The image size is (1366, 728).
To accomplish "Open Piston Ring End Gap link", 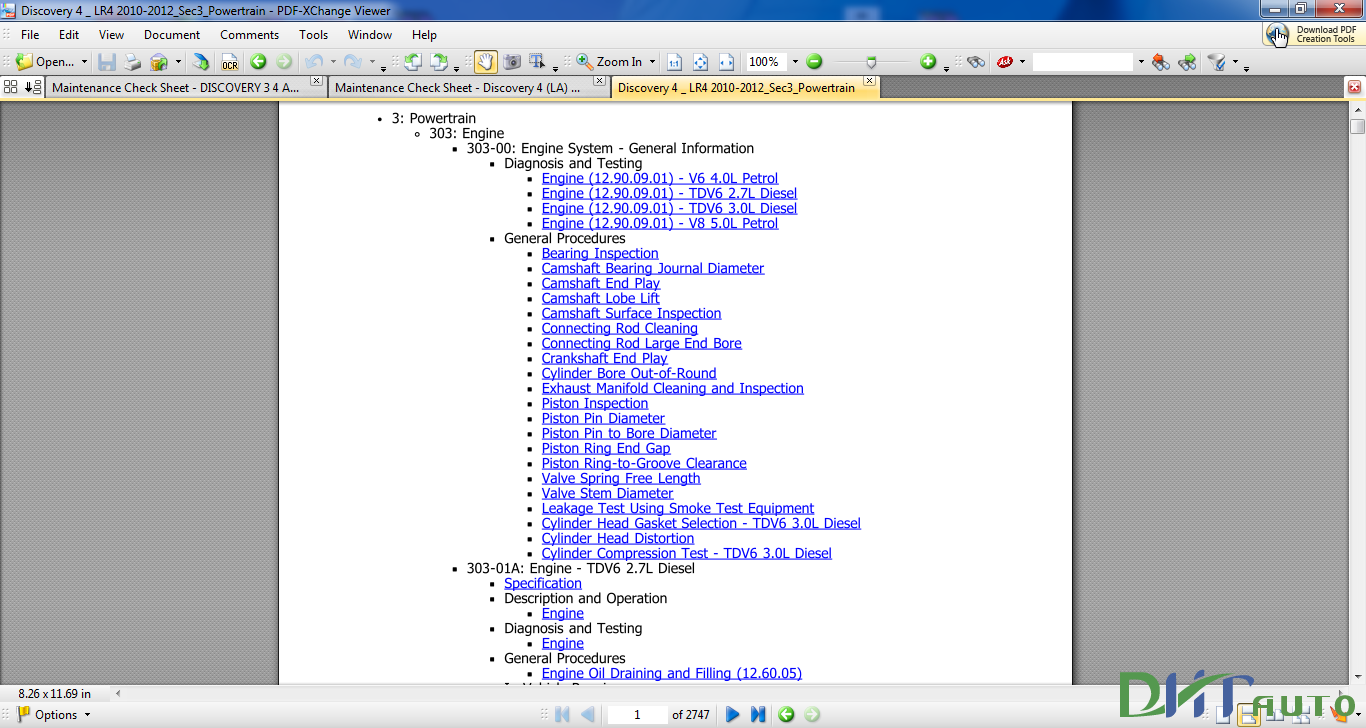I will point(606,449).
